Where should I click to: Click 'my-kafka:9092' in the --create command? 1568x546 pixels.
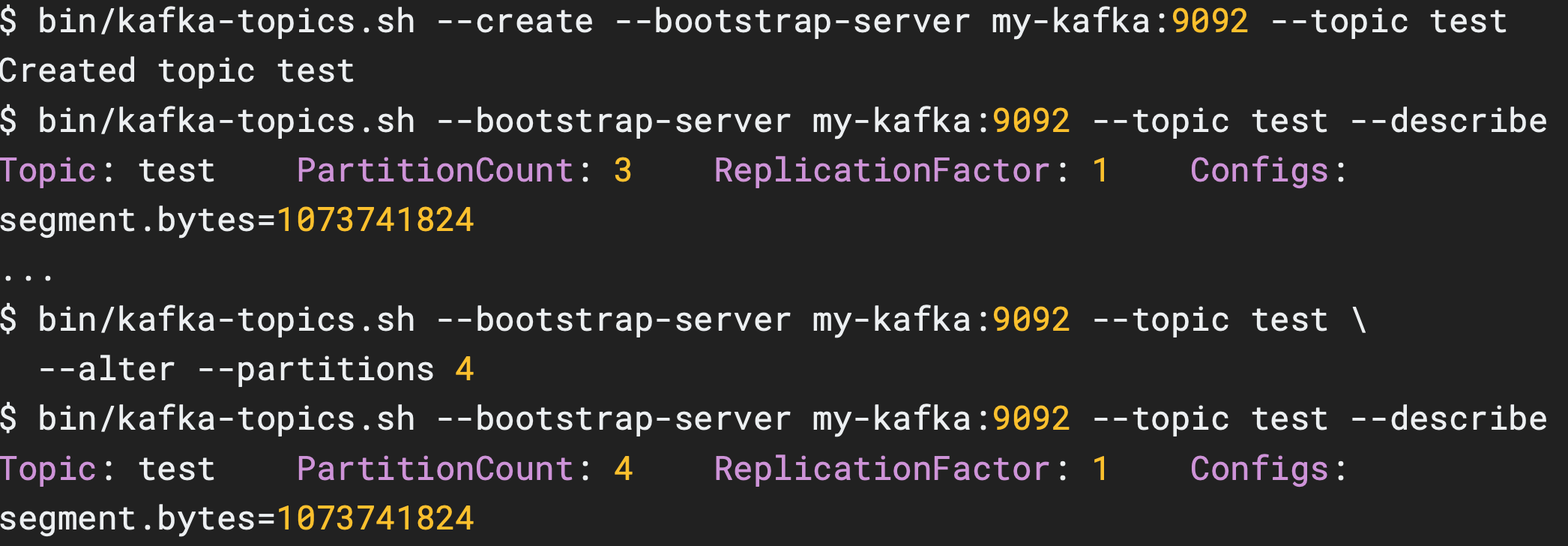(x=1120, y=21)
